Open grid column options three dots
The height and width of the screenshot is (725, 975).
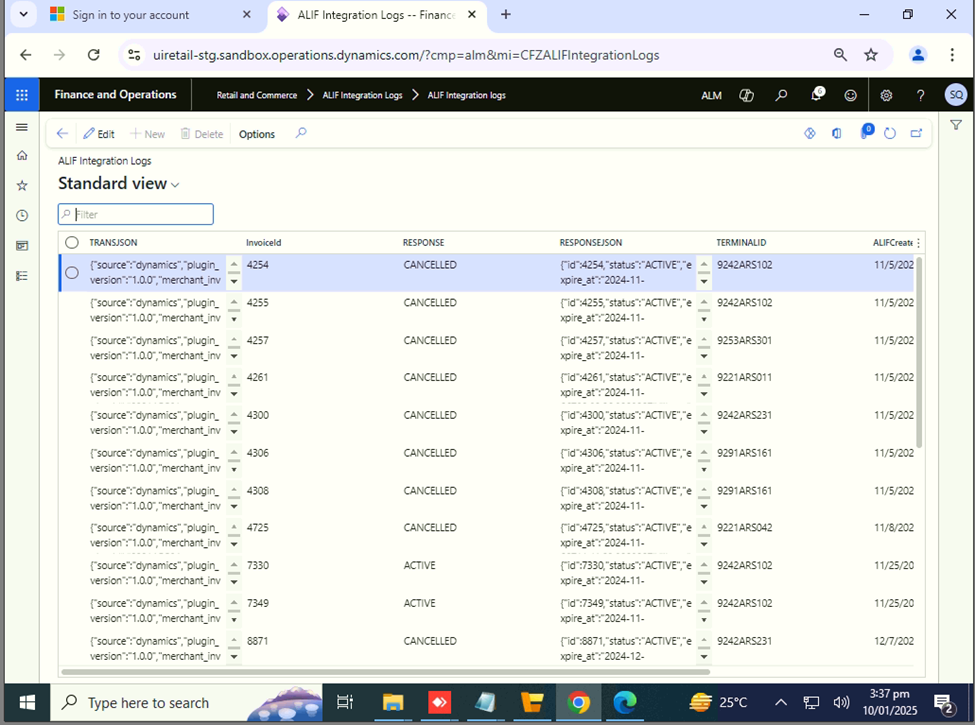[x=918, y=242]
